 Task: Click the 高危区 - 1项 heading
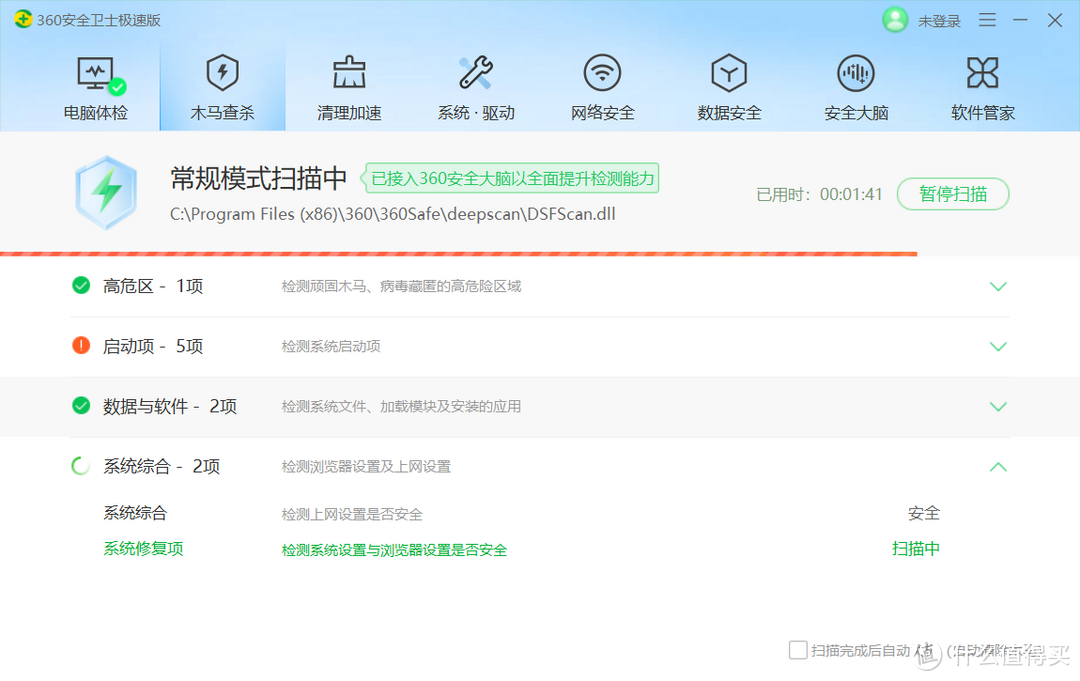153,286
